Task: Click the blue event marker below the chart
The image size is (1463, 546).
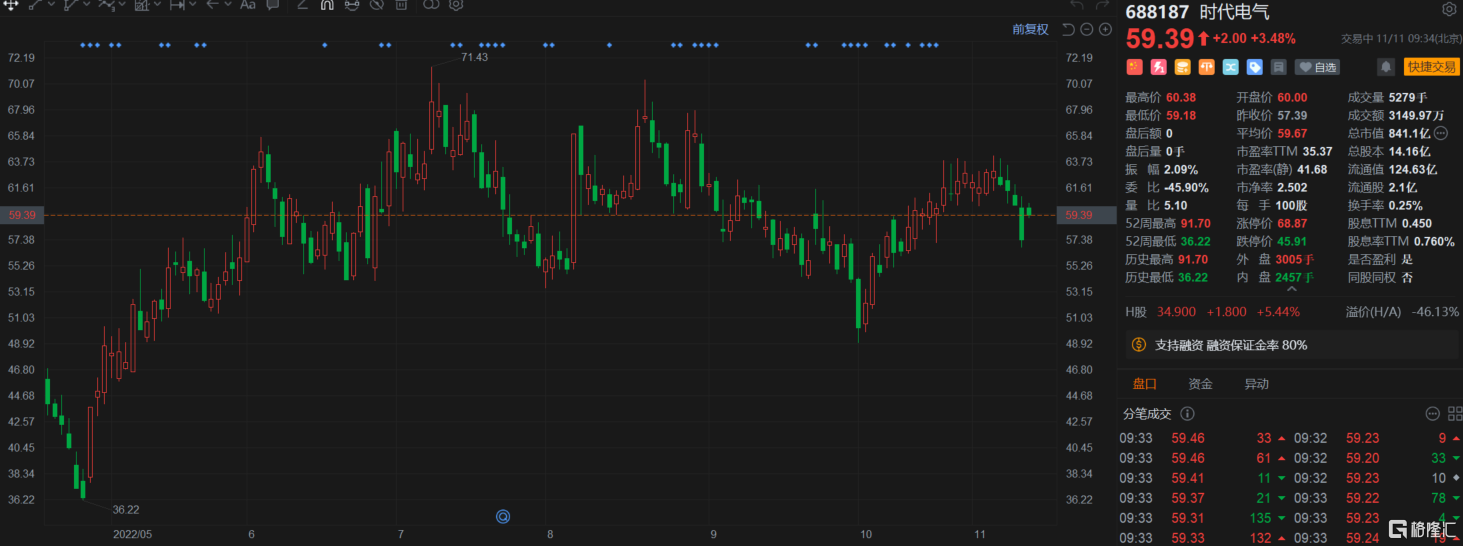Action: coord(503,517)
